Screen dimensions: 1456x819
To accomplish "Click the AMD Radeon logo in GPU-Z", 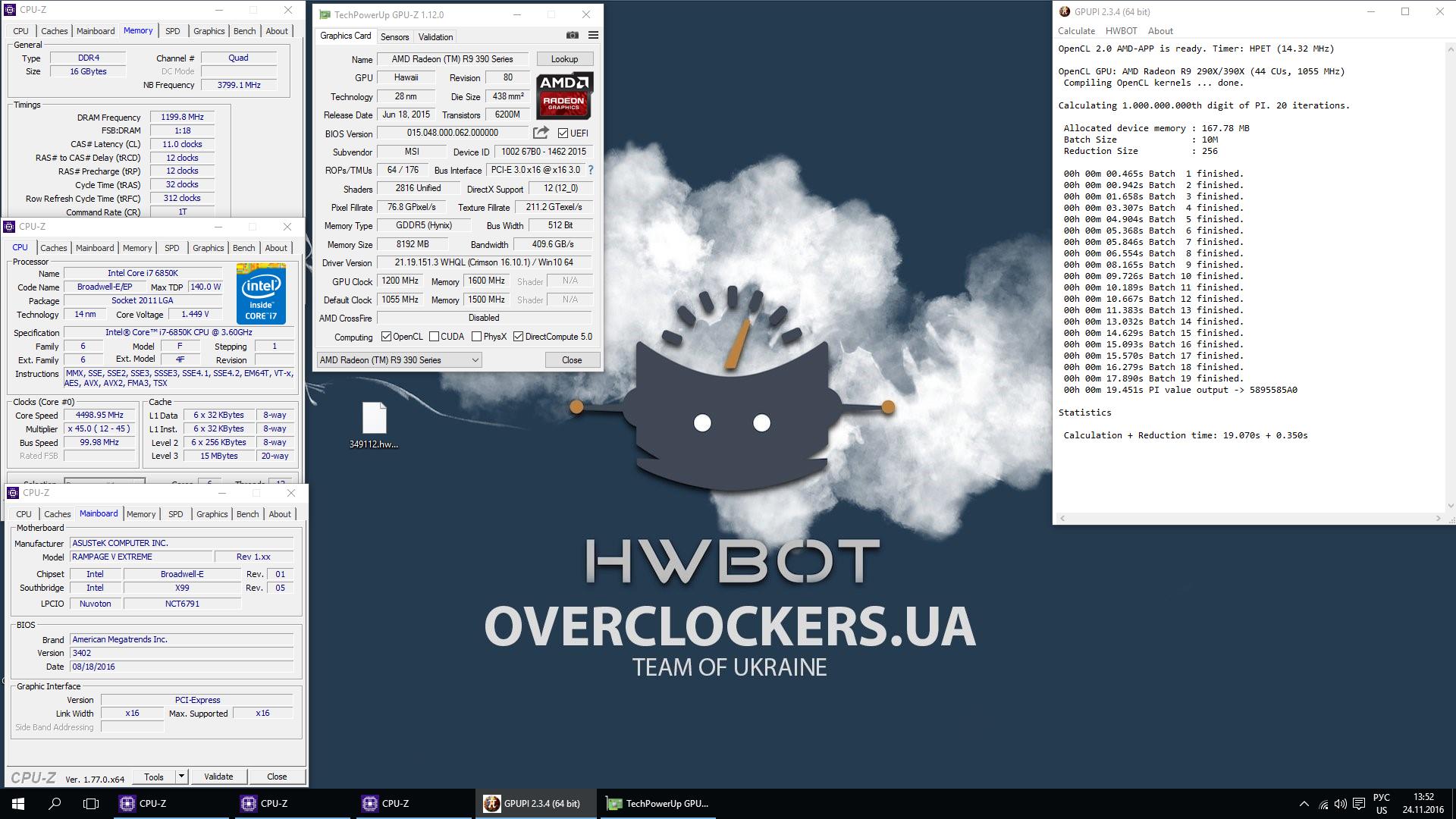I will click(x=564, y=96).
